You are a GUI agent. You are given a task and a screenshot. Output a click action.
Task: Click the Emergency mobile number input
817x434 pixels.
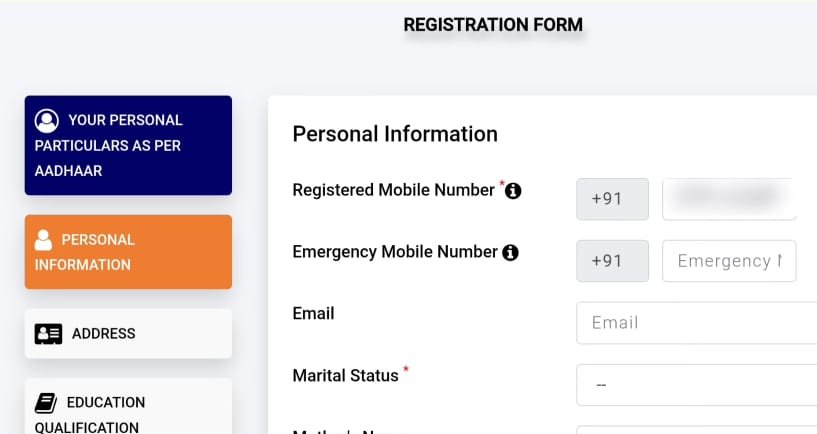[x=729, y=261]
